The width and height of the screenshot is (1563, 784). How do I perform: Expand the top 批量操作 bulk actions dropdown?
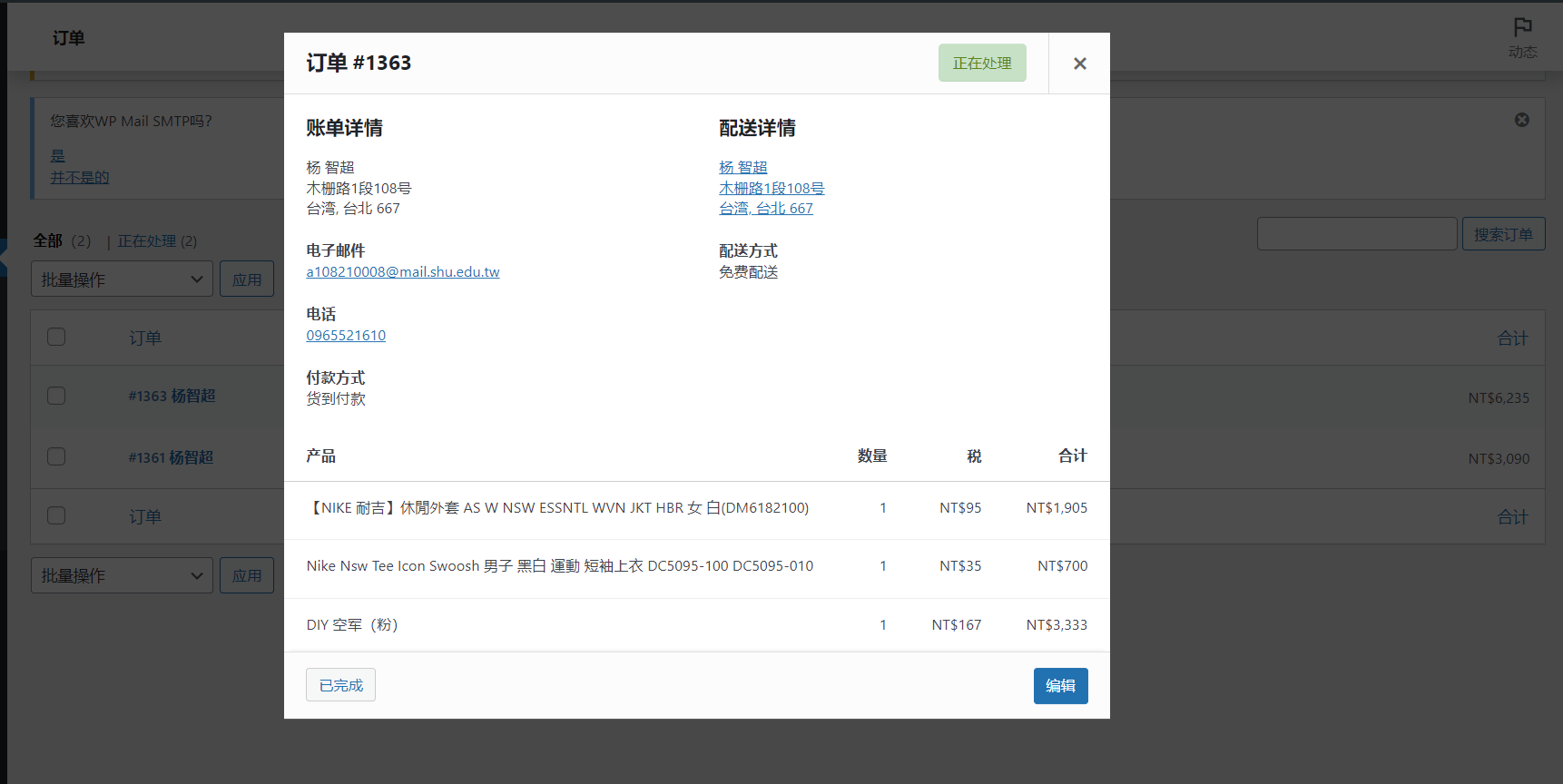tap(122, 279)
